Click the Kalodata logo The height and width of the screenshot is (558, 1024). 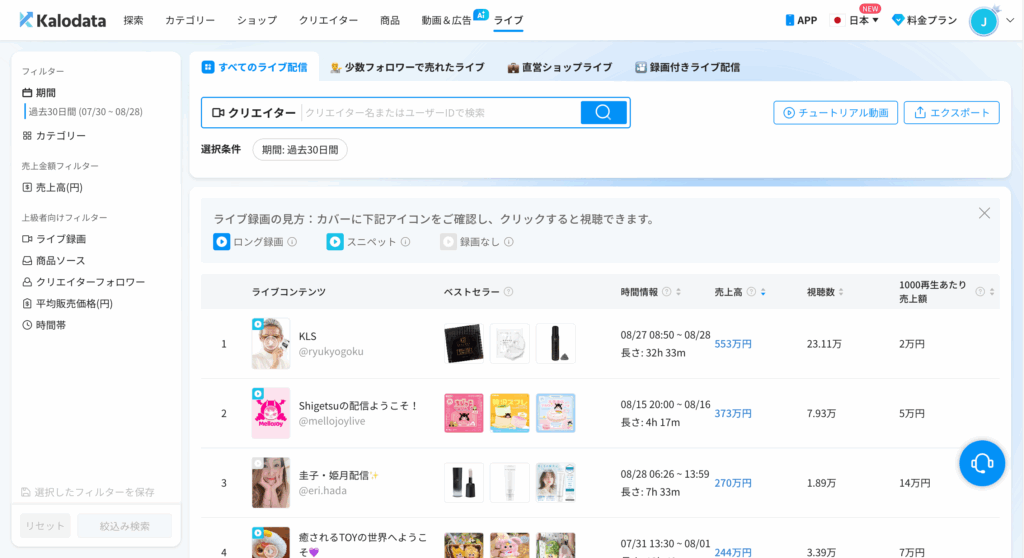point(63,20)
